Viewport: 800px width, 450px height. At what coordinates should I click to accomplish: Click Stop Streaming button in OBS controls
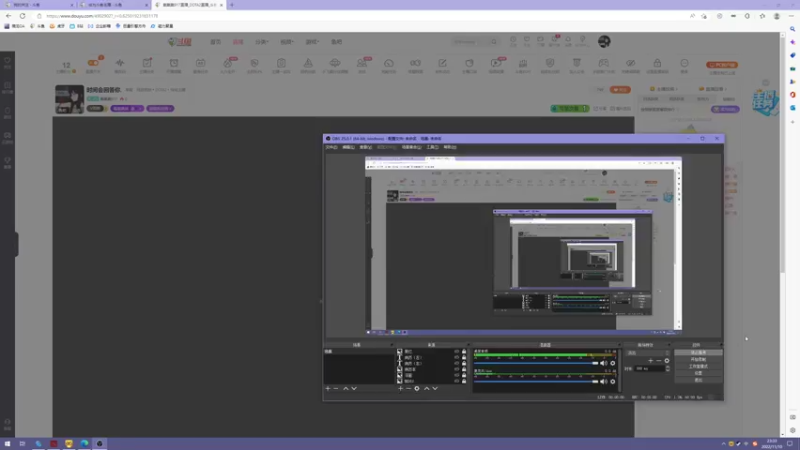pos(698,353)
